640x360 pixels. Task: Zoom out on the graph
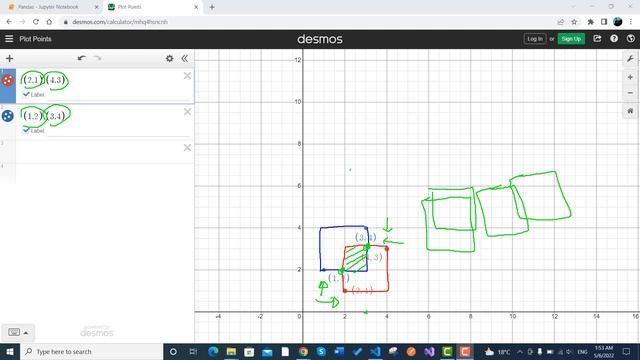pos(630,93)
